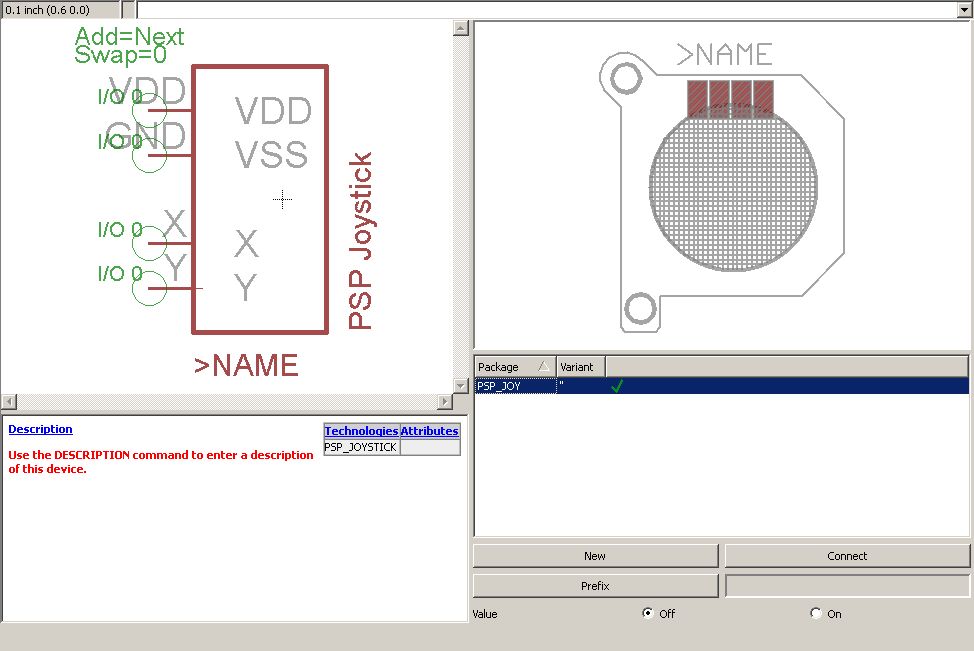Click the X label inside the symbol

point(246,244)
